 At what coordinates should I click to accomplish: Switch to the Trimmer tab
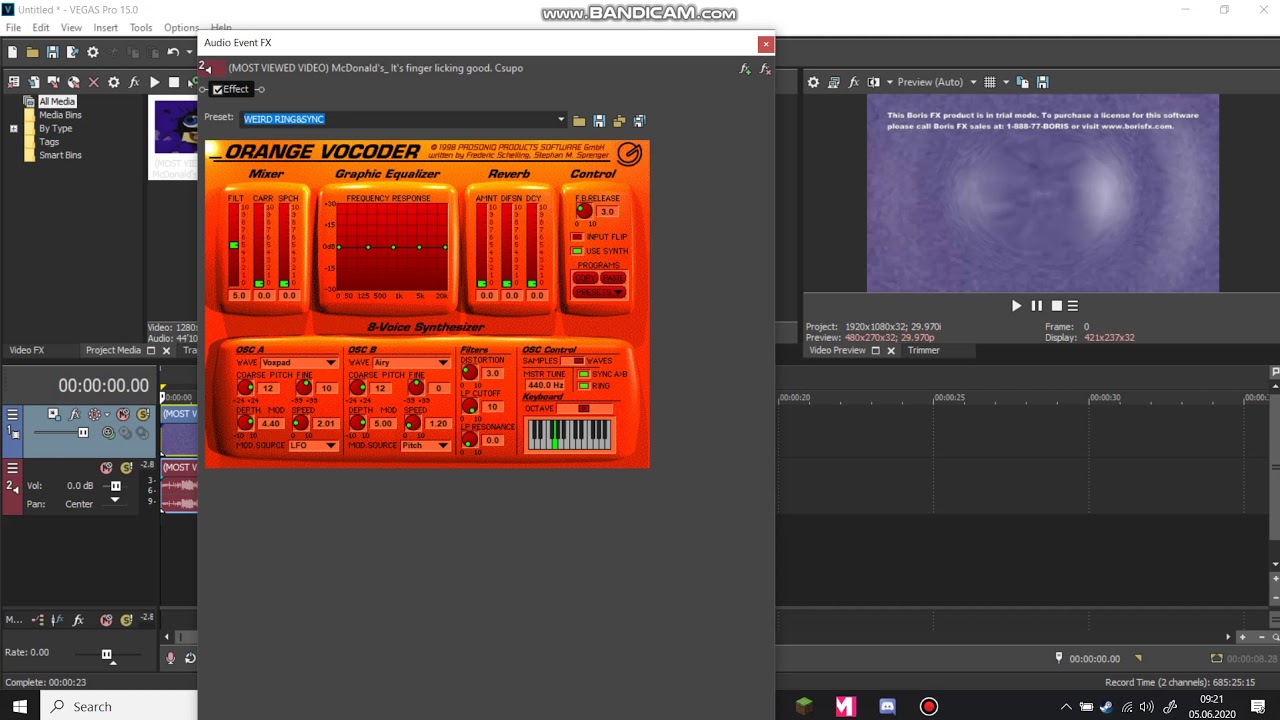coord(924,351)
